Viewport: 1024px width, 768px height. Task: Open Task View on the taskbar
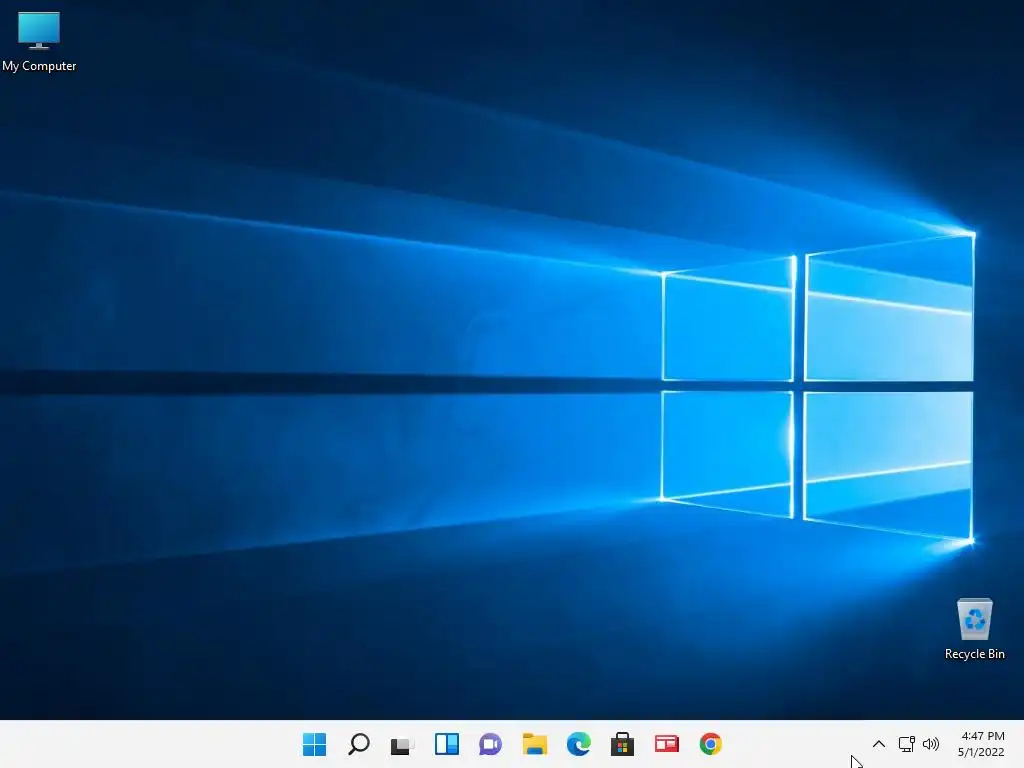click(402, 745)
